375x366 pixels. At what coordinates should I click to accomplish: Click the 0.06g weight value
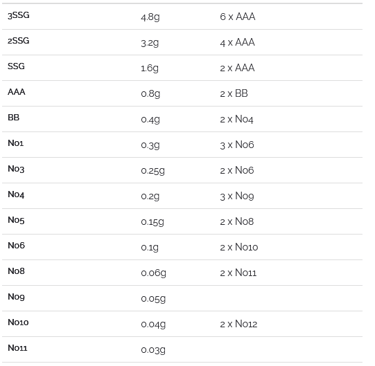tap(153, 273)
